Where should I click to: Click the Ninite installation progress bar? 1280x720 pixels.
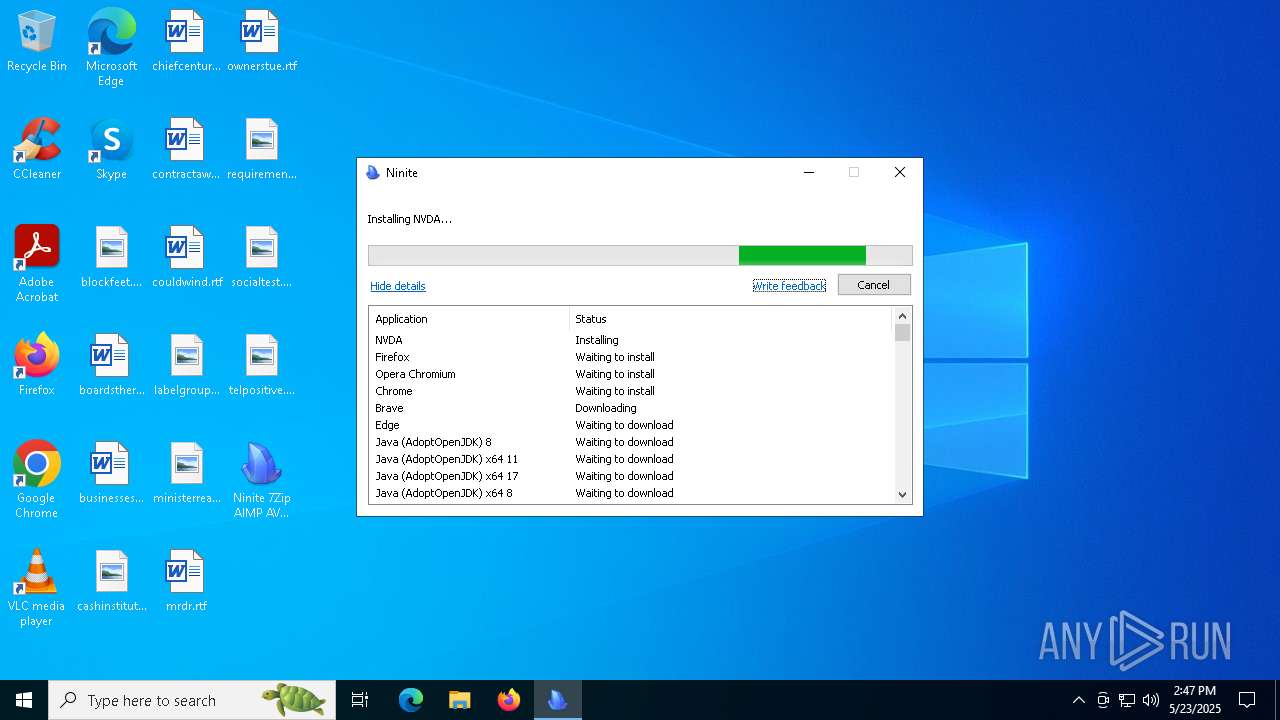point(640,255)
